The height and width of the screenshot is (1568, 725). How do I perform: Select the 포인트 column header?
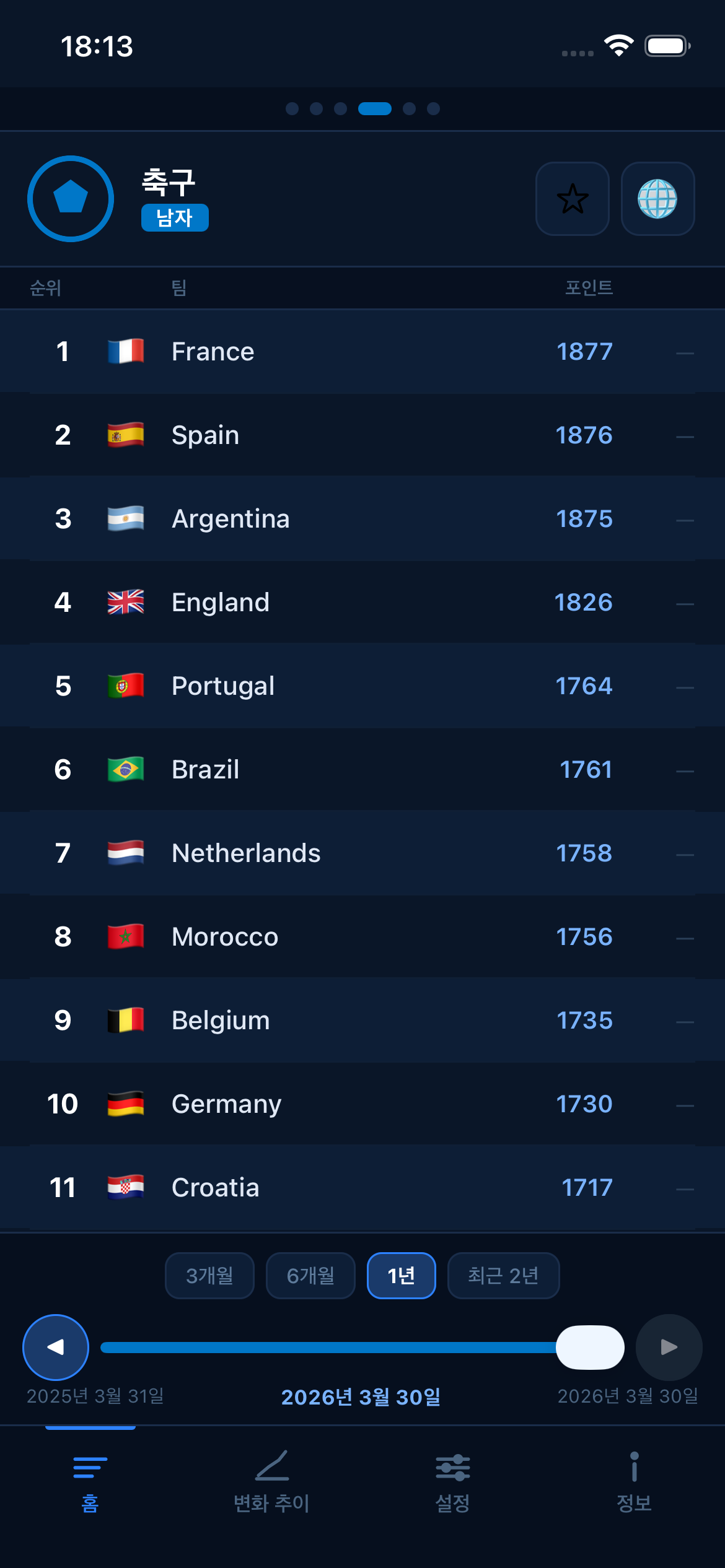point(589,288)
